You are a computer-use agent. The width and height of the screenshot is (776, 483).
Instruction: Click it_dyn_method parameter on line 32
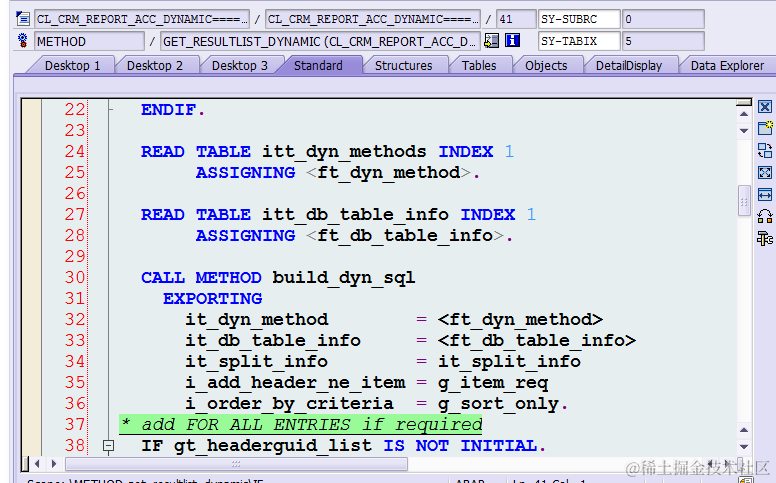click(x=256, y=320)
